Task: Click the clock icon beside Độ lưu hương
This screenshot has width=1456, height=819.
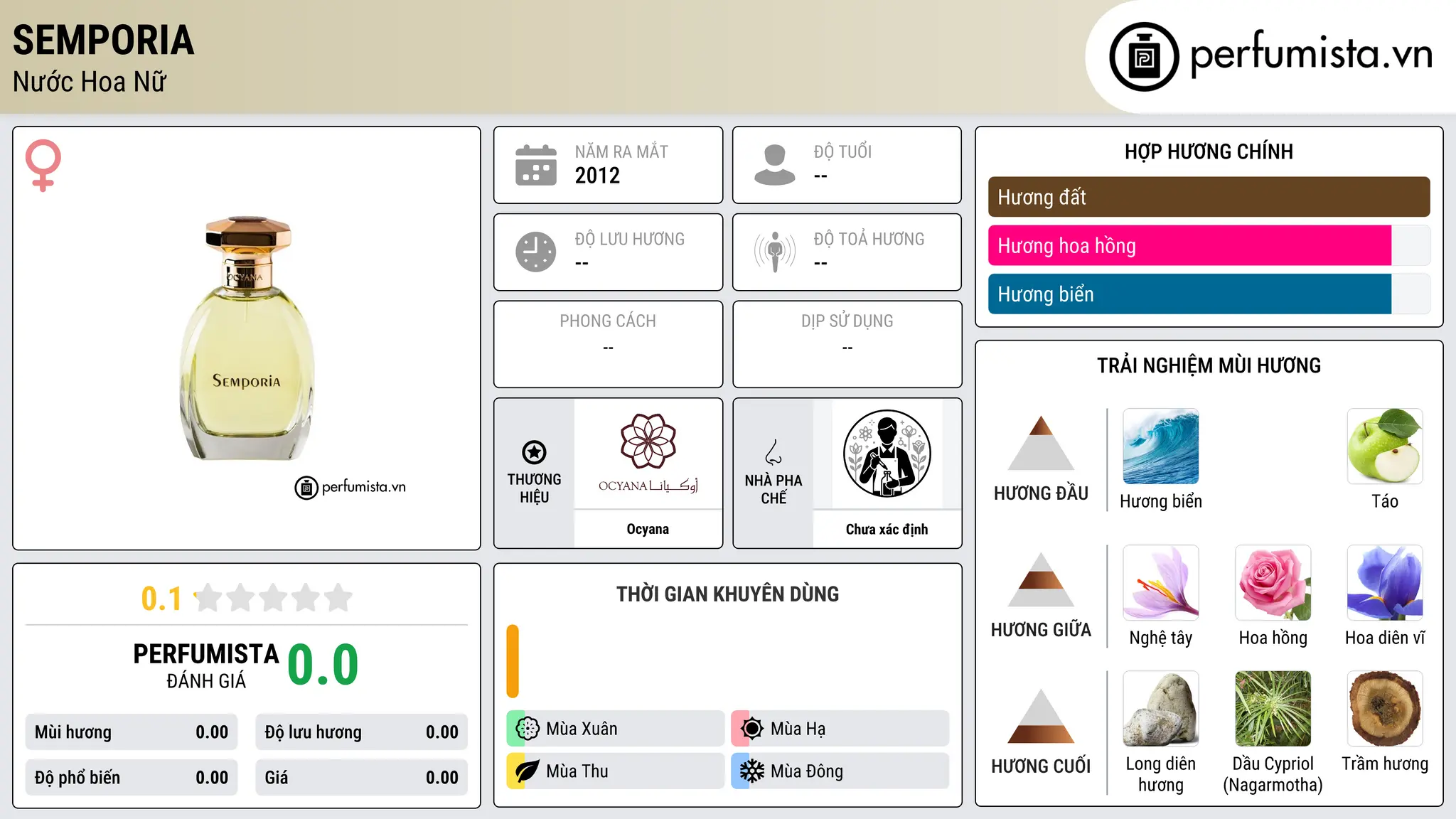Action: (x=536, y=252)
